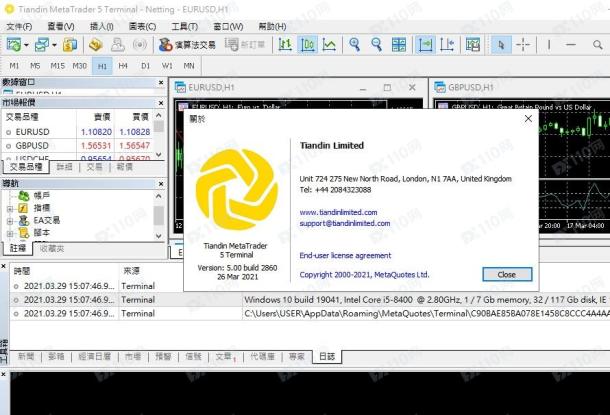
Task: Switch chart to candlestick icon
Action: pyautogui.click(x=307, y=45)
